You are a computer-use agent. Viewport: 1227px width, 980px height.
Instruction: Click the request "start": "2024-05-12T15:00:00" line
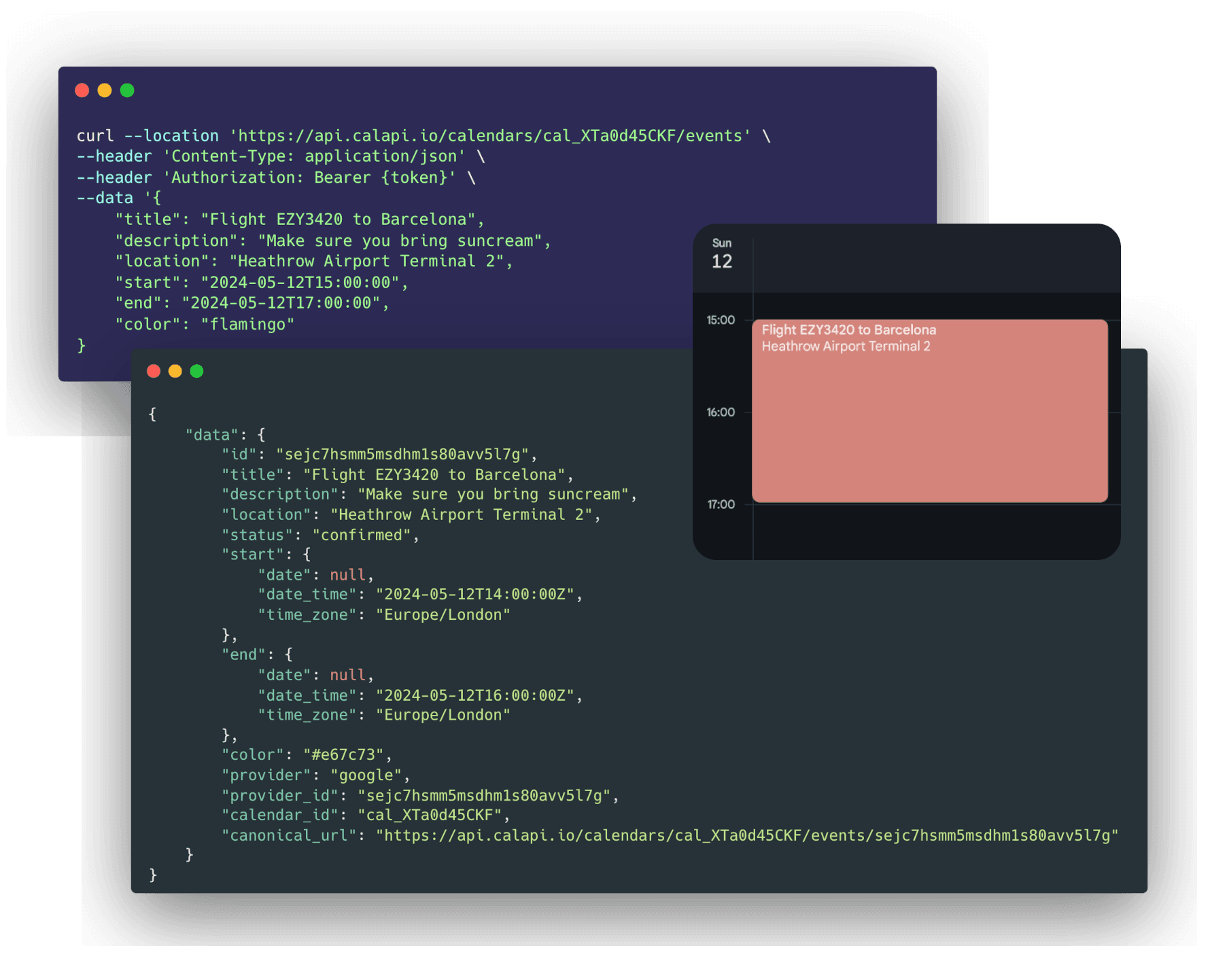(x=261, y=283)
